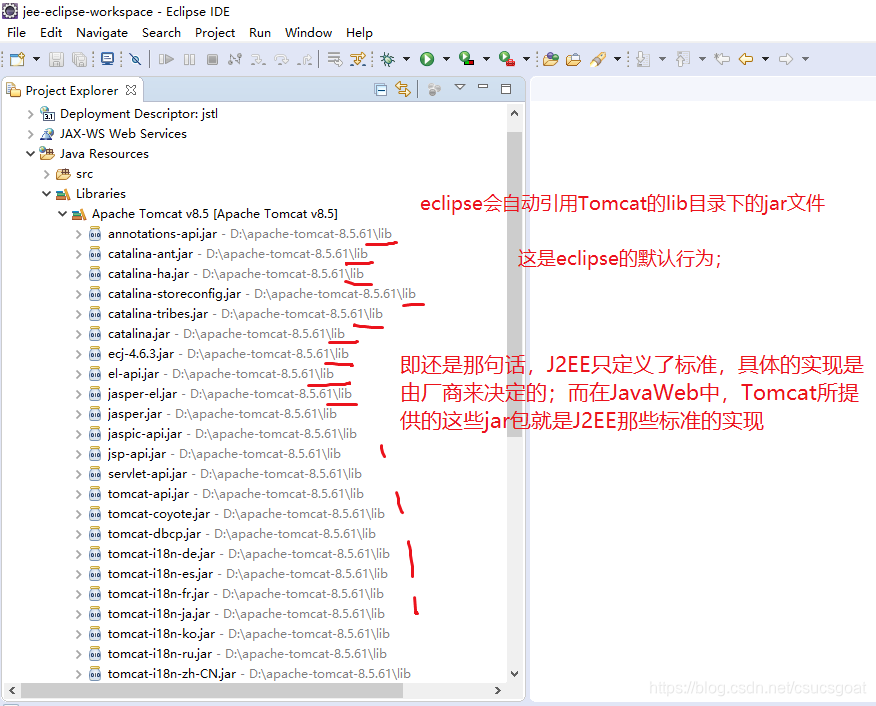The height and width of the screenshot is (706, 876).
Task: Click the Open Type icon
Action: coord(551,59)
